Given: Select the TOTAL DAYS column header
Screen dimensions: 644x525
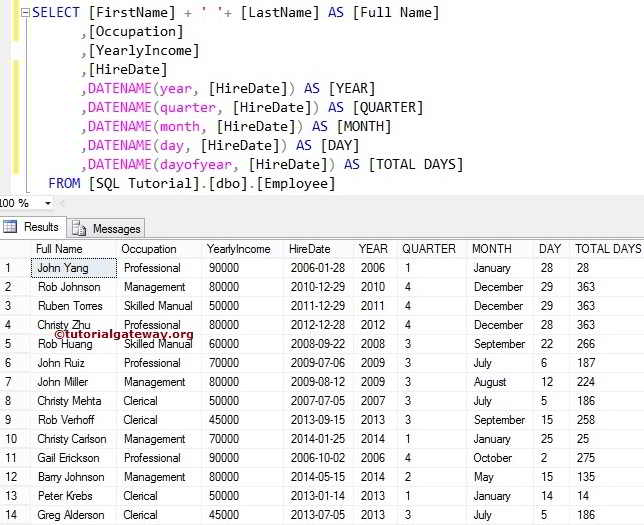Looking at the screenshot, I should [608, 249].
